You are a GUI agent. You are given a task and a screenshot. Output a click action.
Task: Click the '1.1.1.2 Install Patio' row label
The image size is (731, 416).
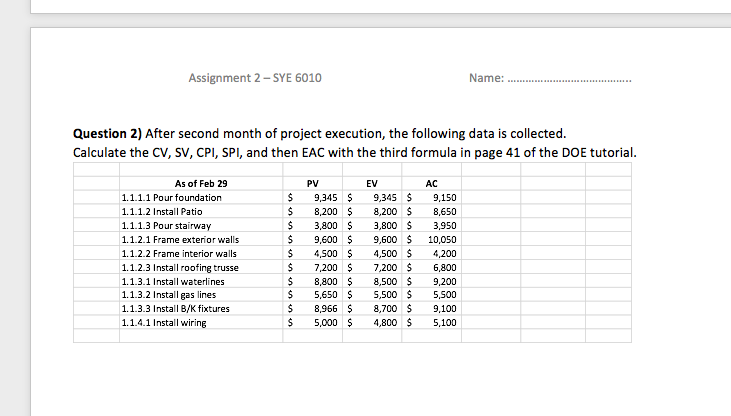tap(162, 212)
